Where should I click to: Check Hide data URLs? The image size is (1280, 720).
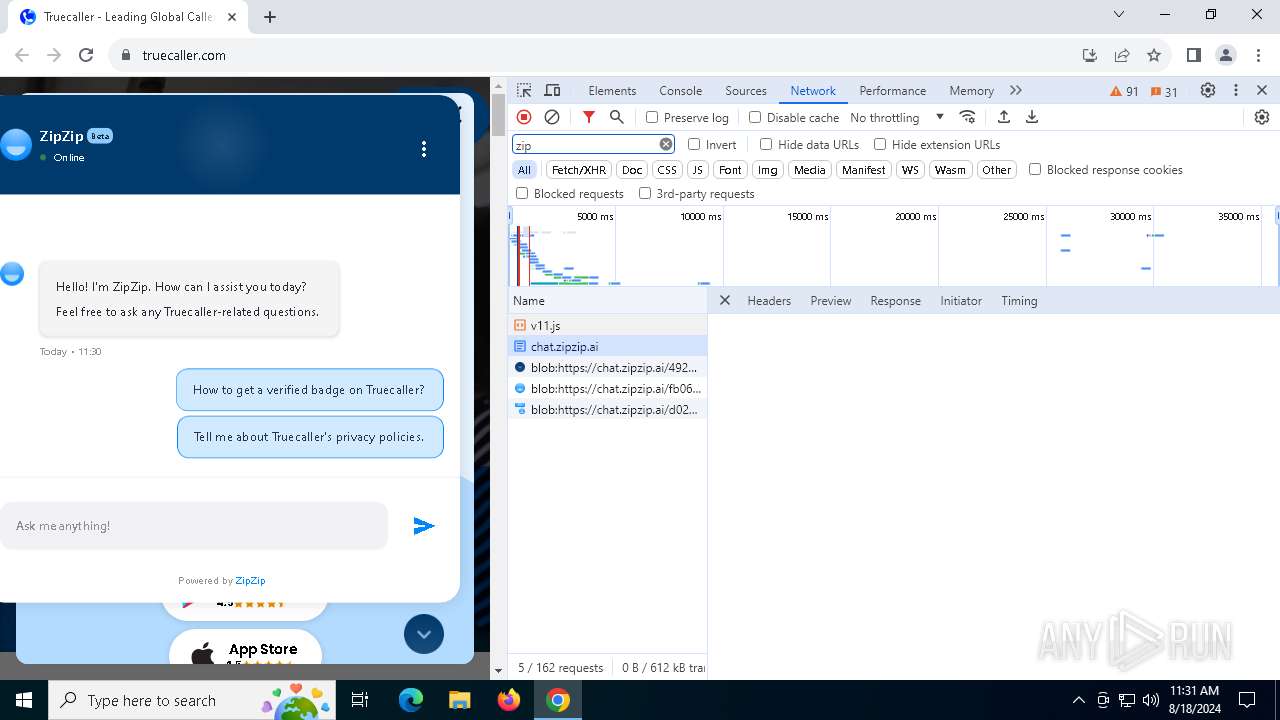tap(766, 144)
